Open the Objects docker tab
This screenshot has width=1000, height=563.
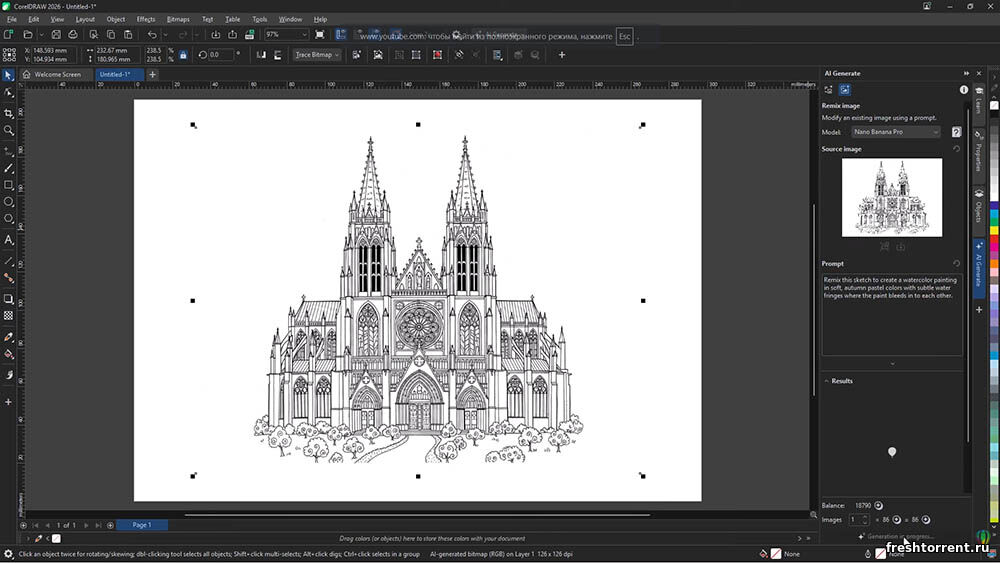tap(979, 209)
